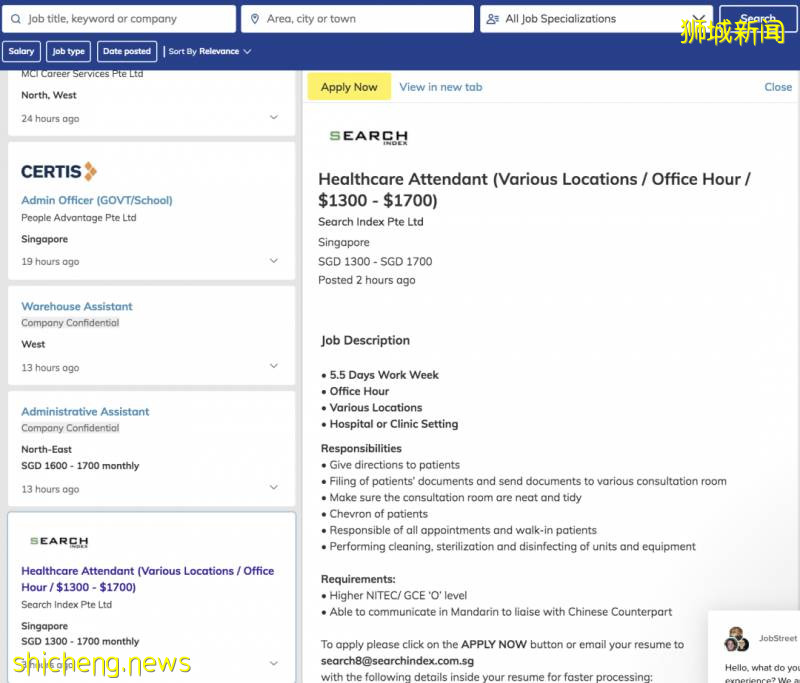Click the search magnifier icon in keyword field
Screen dimensions: 800x683
16,19
